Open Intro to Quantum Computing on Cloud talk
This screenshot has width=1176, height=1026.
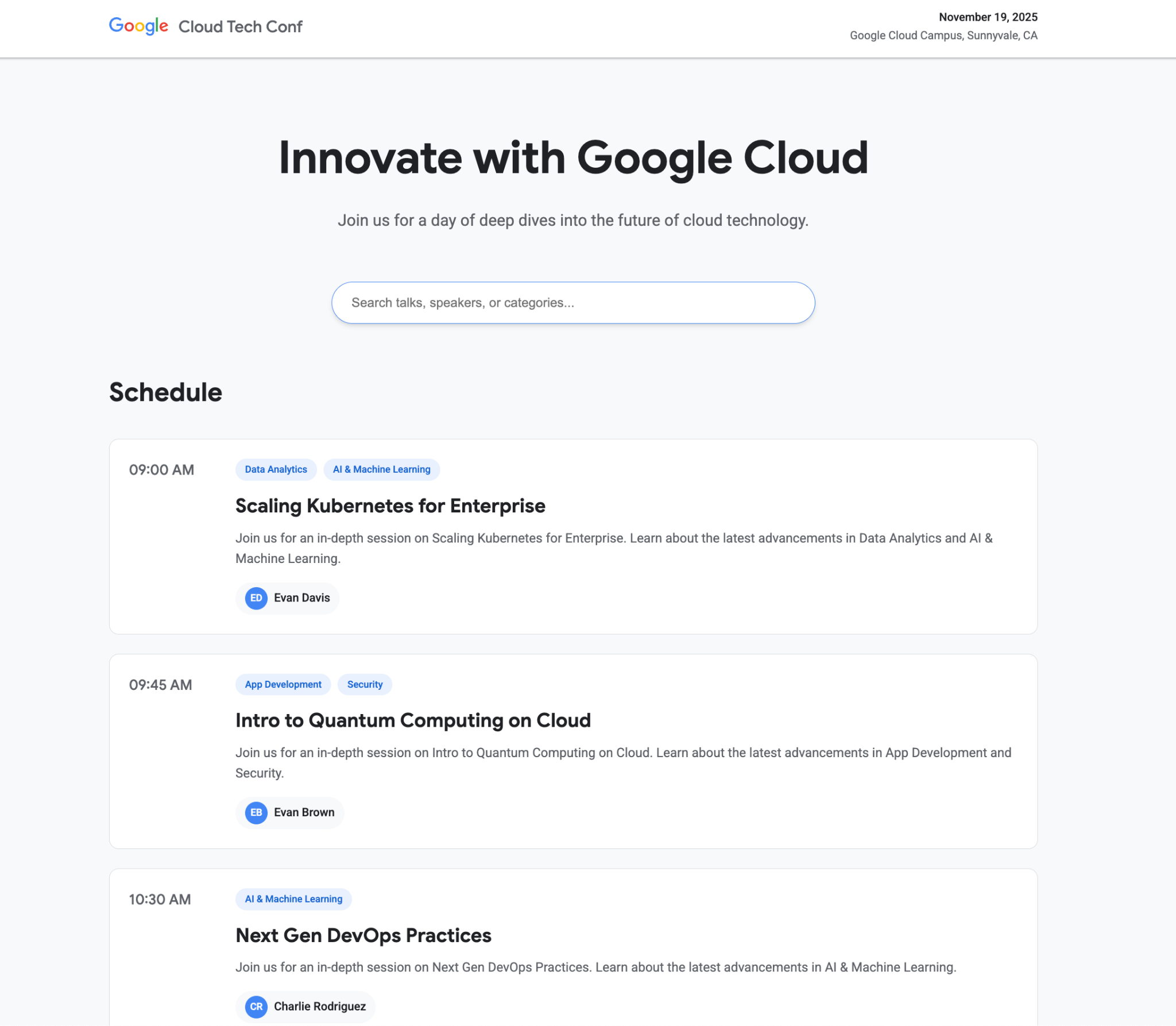click(413, 720)
